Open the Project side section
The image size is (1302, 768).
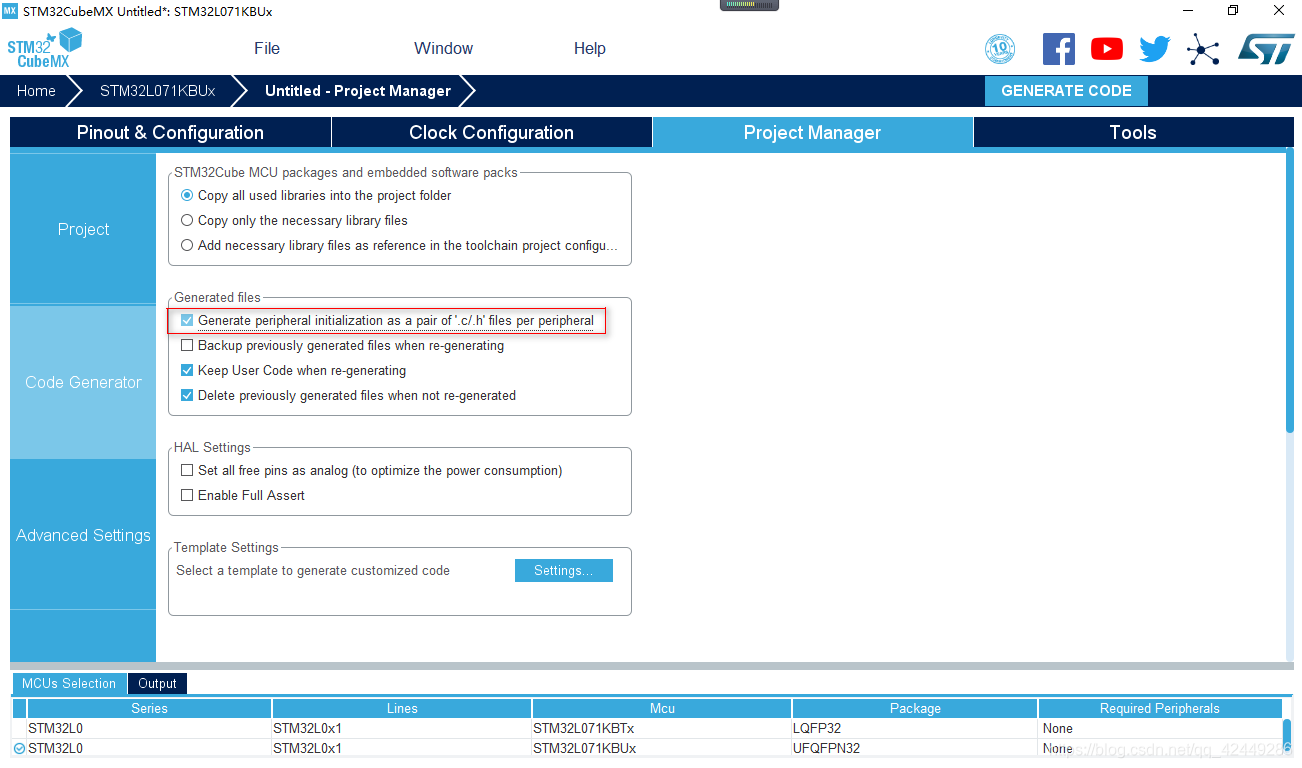[83, 229]
